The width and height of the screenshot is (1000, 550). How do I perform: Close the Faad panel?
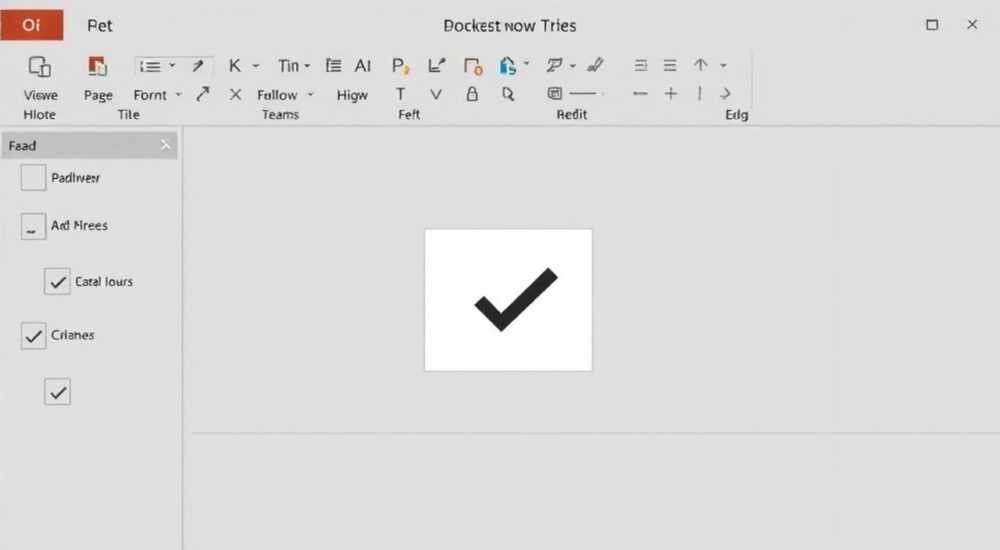pyautogui.click(x=165, y=145)
